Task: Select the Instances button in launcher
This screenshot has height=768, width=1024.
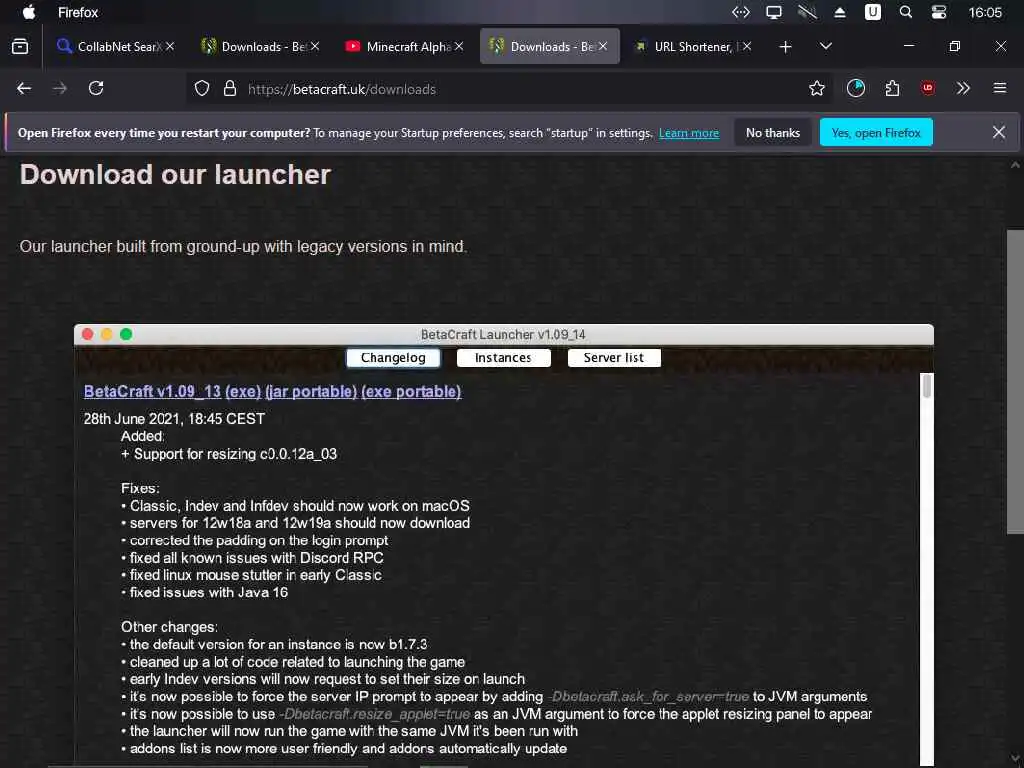Action: [x=503, y=358]
